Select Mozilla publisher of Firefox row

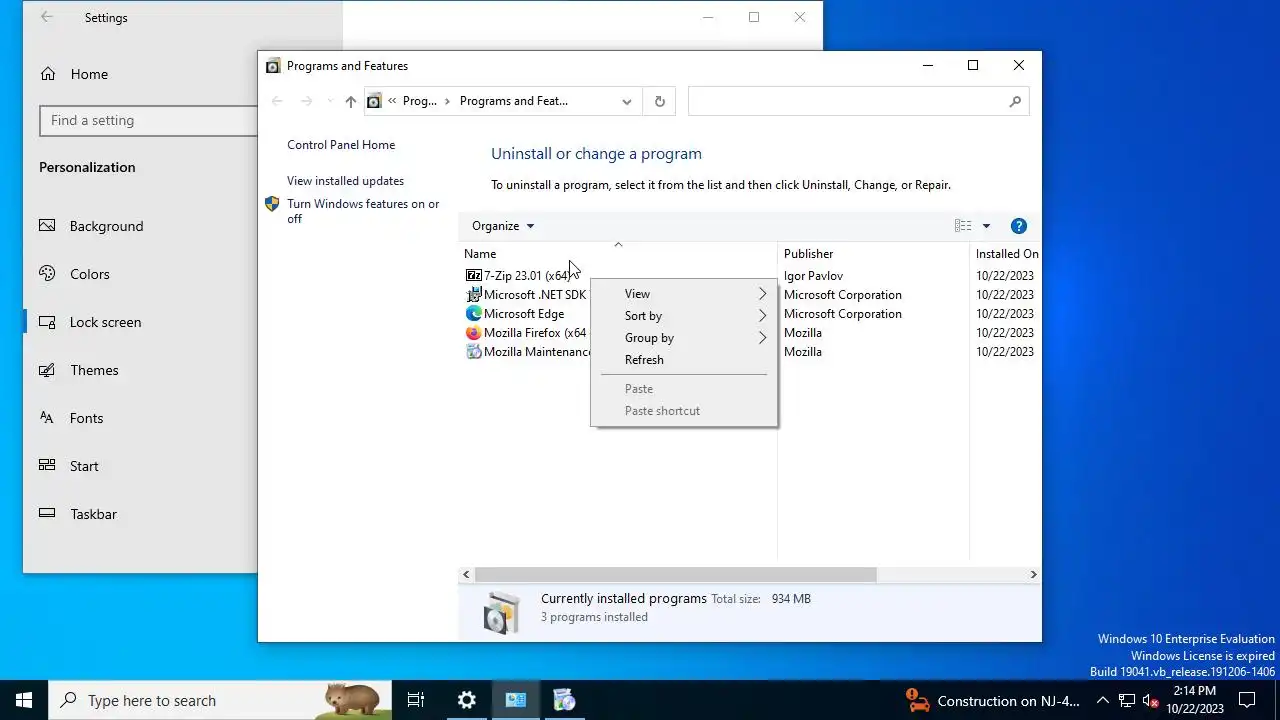tap(803, 332)
